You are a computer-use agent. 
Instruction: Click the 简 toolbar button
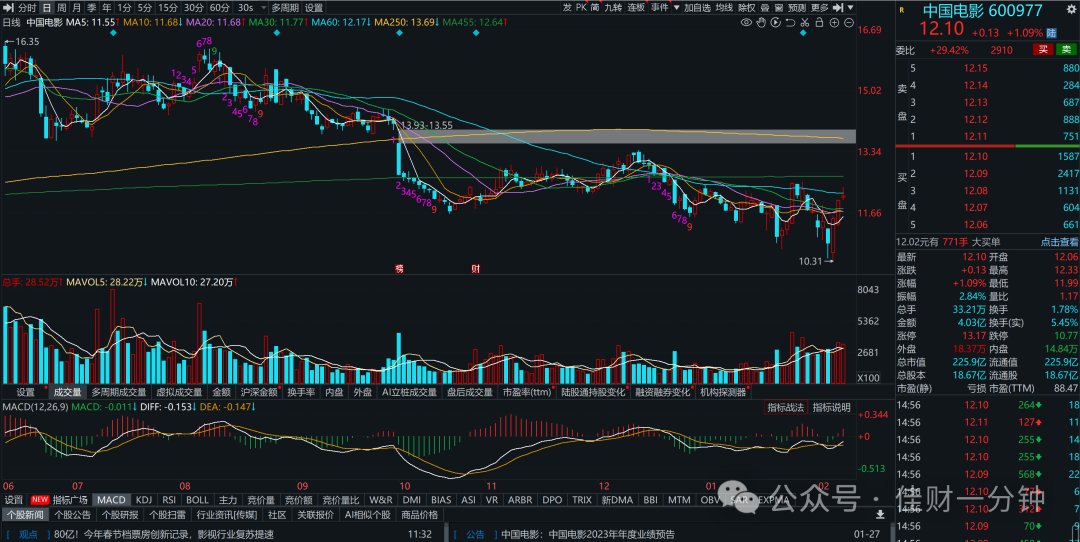(x=595, y=8)
